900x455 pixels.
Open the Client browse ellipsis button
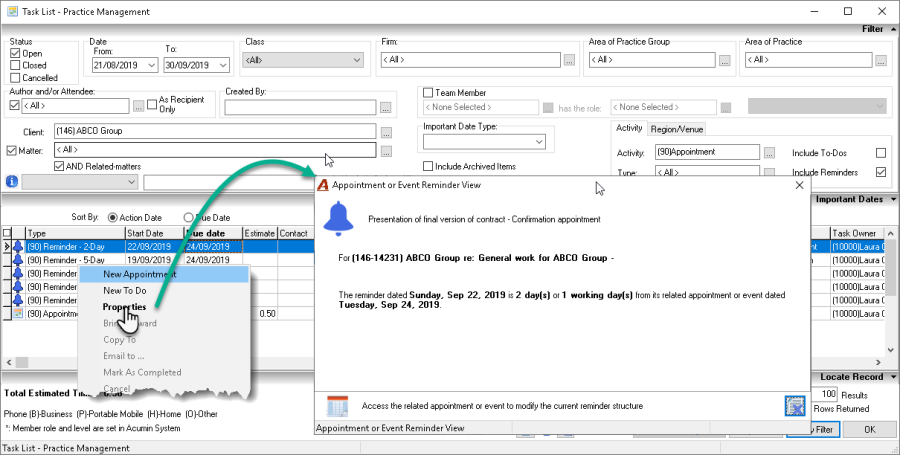[x=386, y=132]
